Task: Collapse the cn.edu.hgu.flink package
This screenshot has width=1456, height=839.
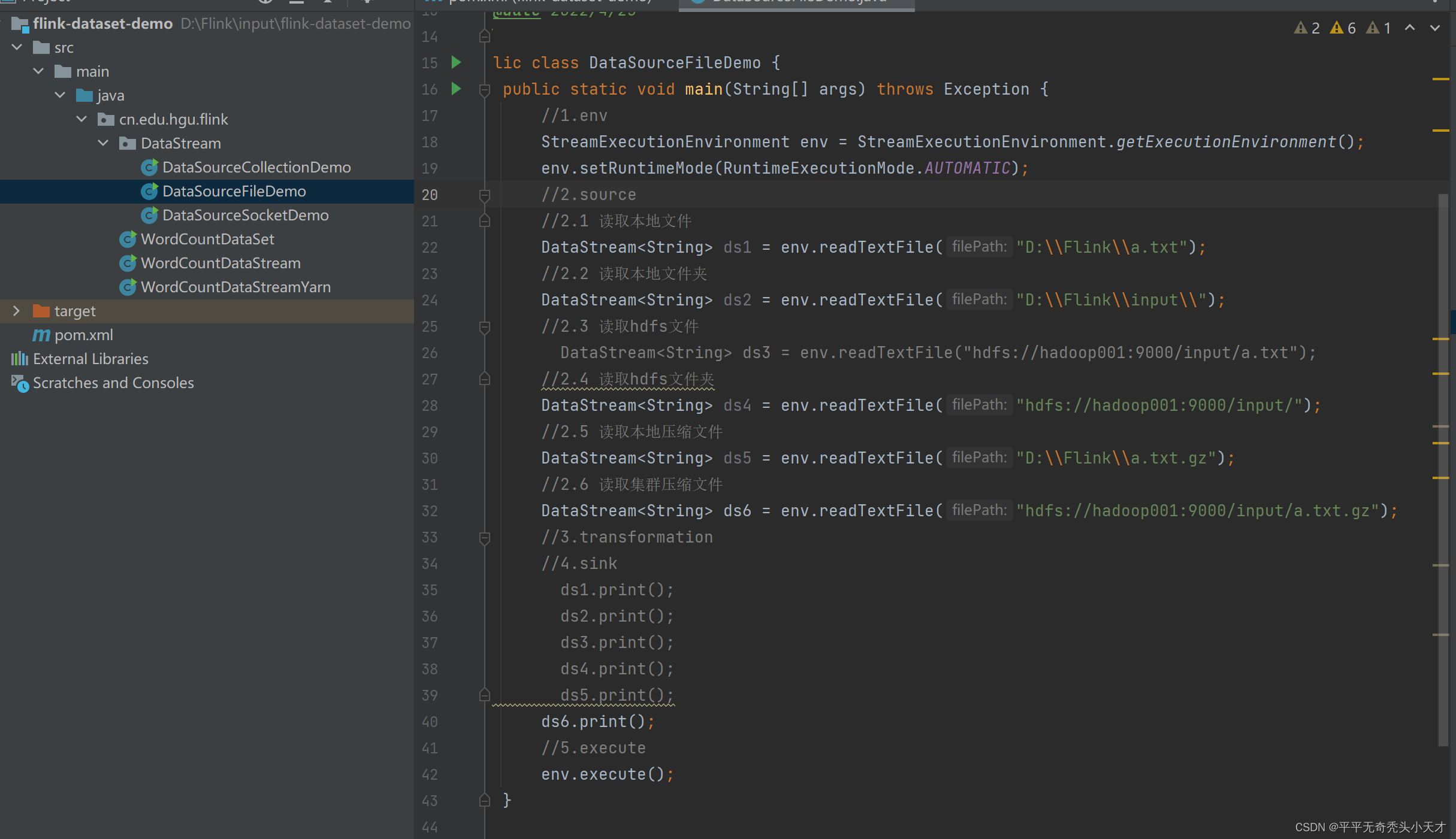Action: (81, 119)
